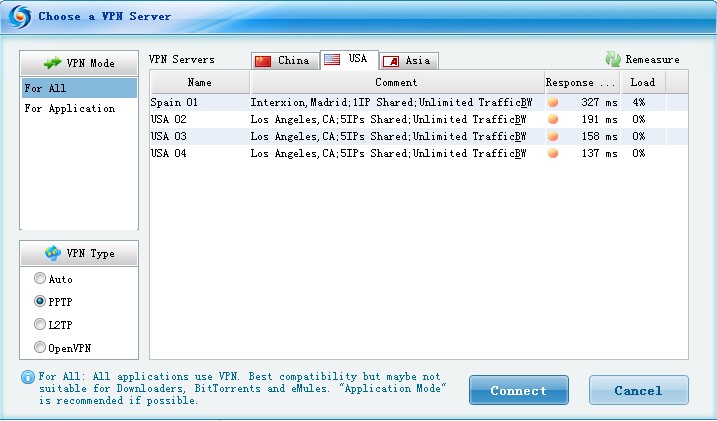
Task: Click the blue info icon at bottom
Action: click(x=28, y=377)
